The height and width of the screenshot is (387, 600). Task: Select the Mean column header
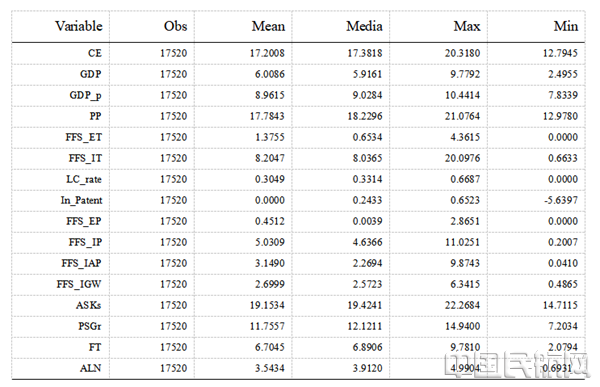[x=268, y=26]
